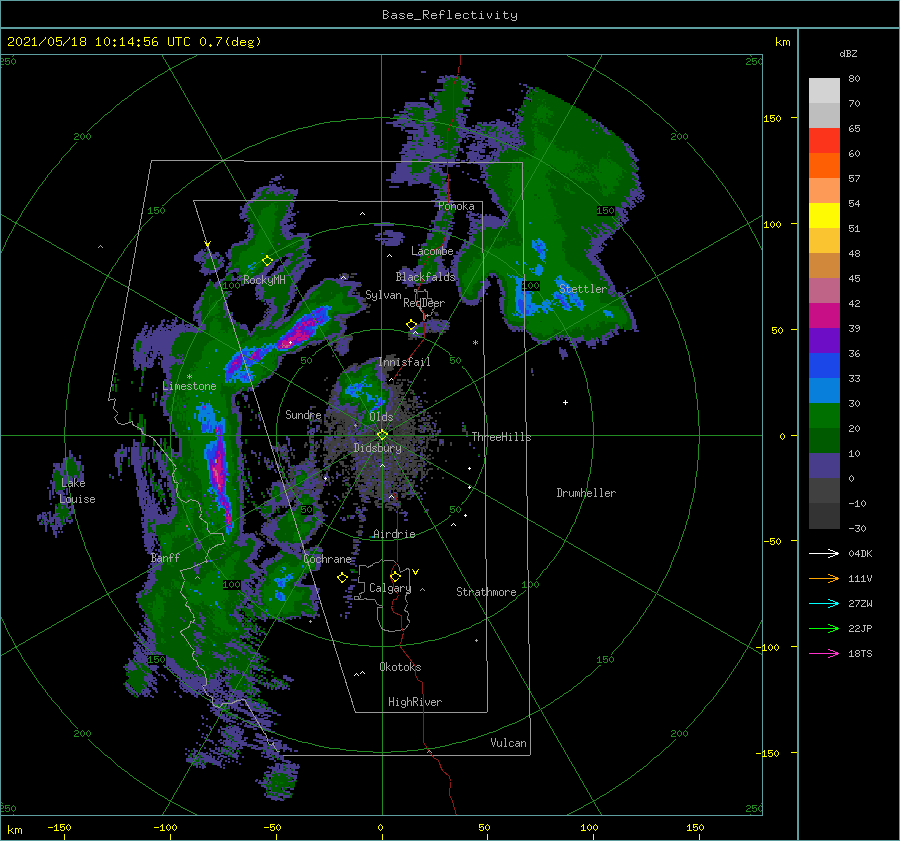
Task: Click the Vulcan label
Action: [508, 743]
